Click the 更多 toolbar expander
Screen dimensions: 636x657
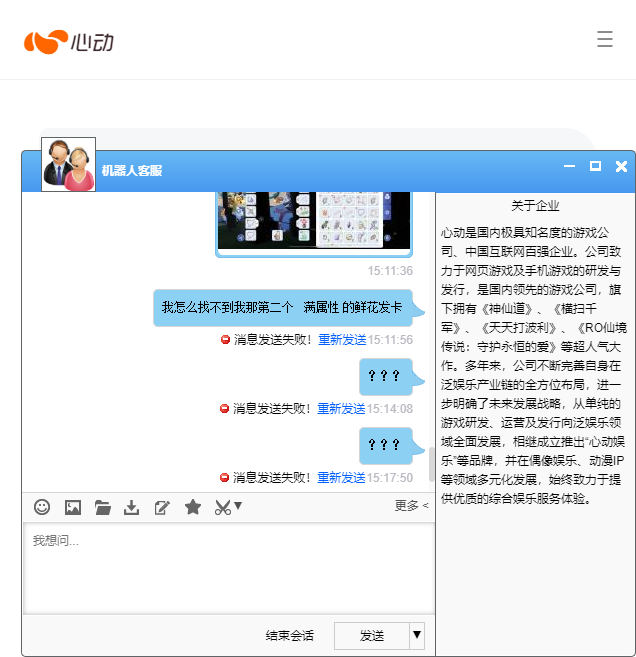411,506
